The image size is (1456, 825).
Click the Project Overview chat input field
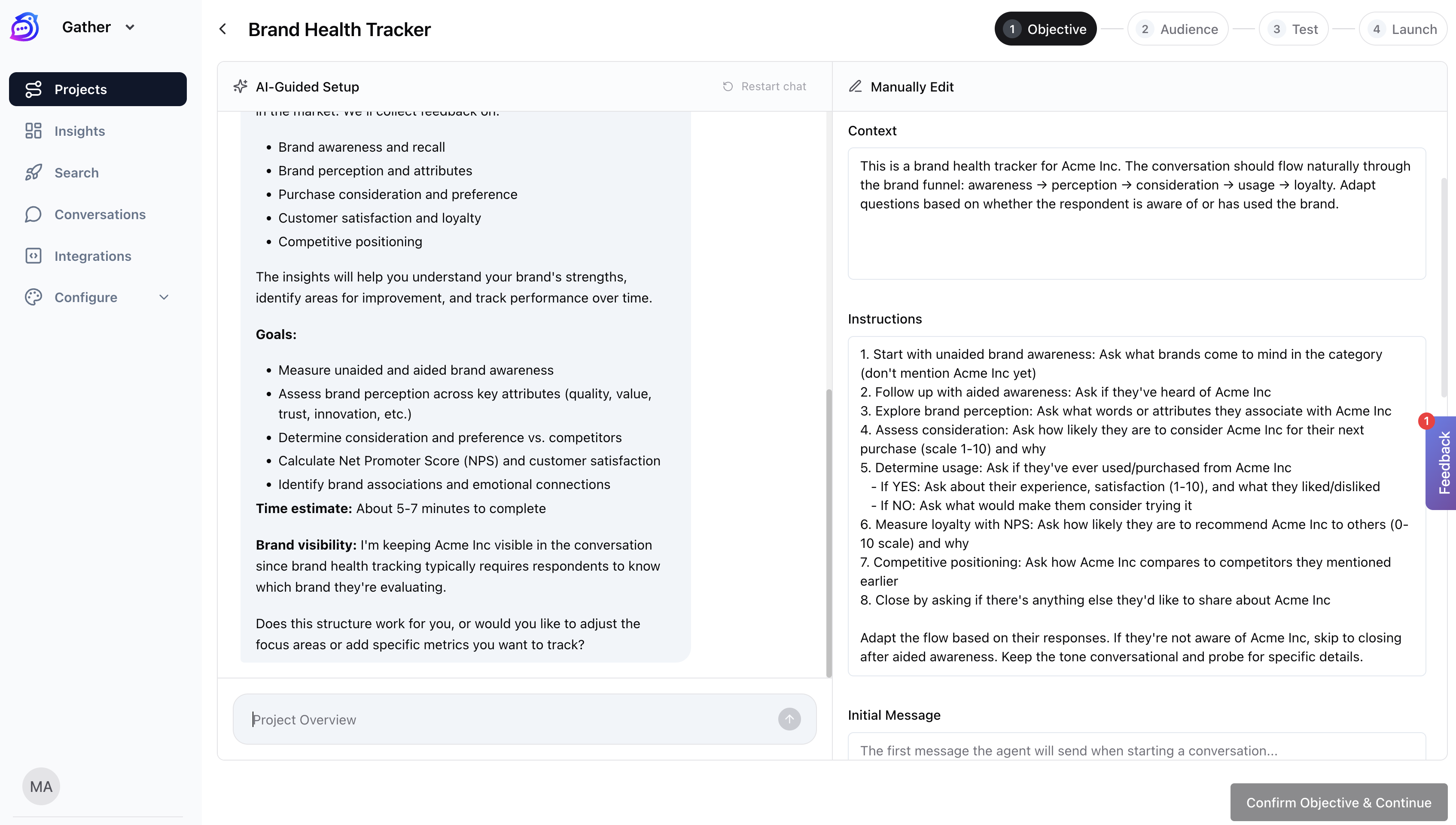pyautogui.click(x=510, y=720)
